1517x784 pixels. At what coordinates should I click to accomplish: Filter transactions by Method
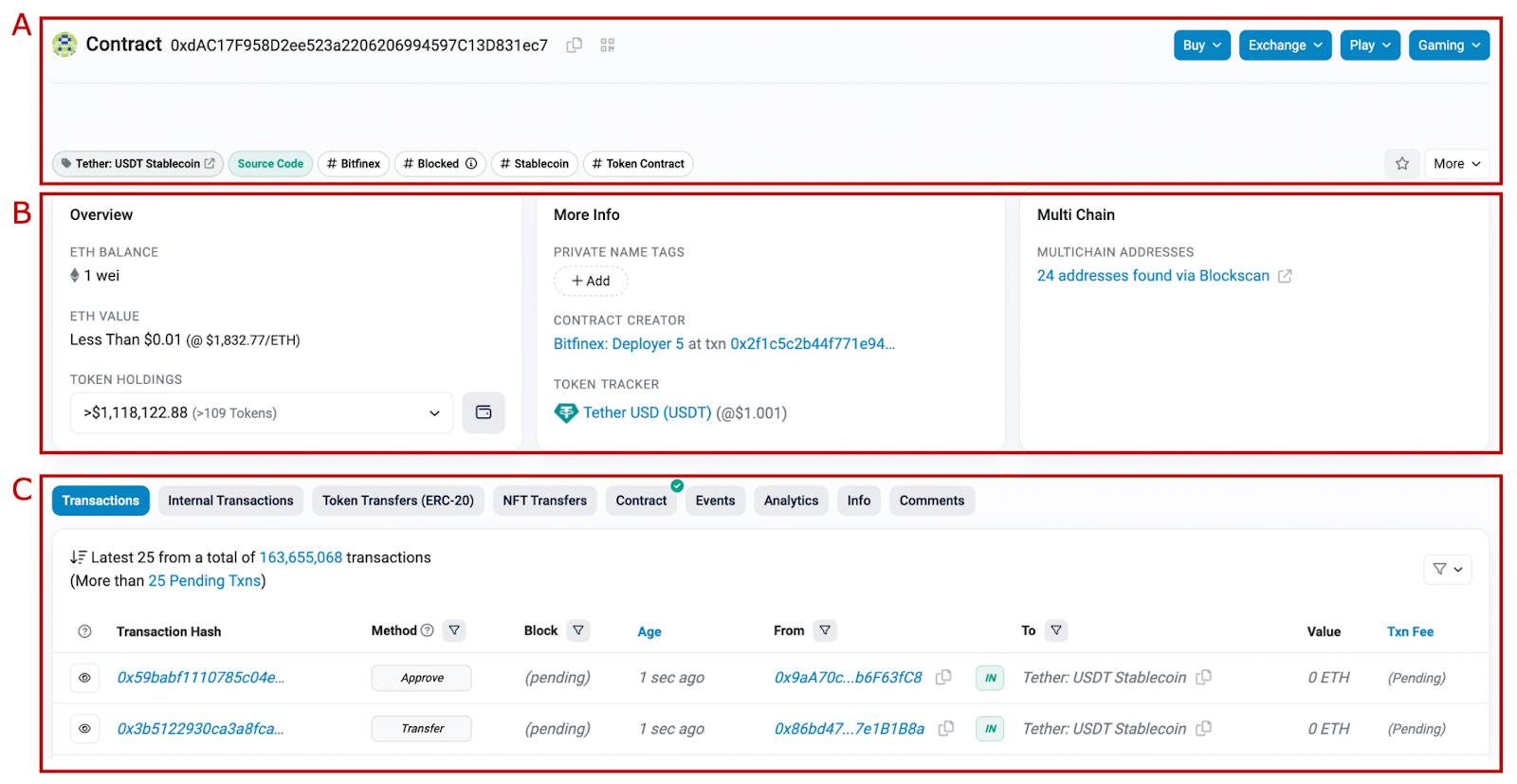pyautogui.click(x=454, y=630)
